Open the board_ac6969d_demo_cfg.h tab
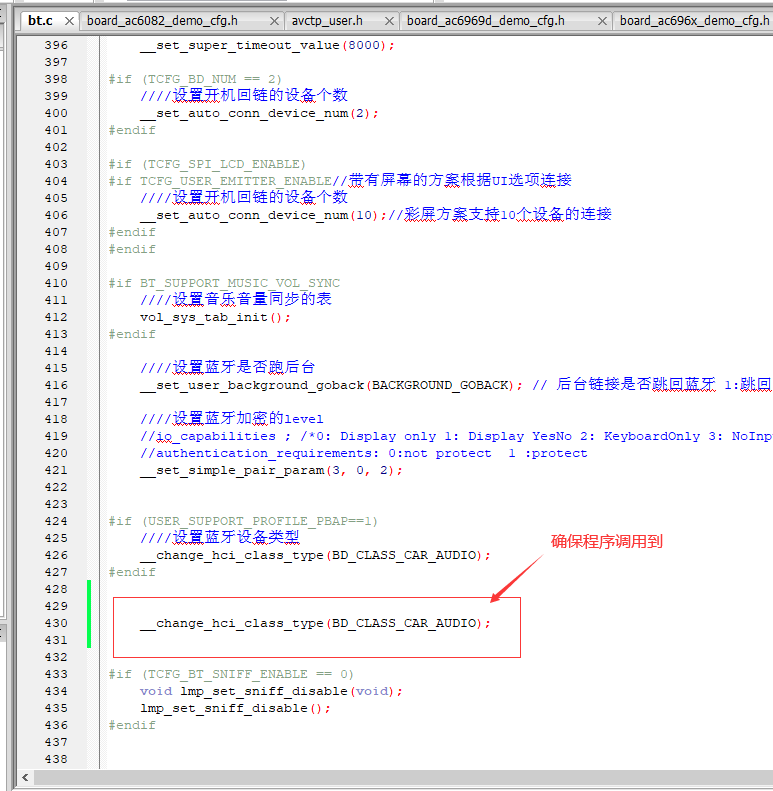 pos(485,21)
